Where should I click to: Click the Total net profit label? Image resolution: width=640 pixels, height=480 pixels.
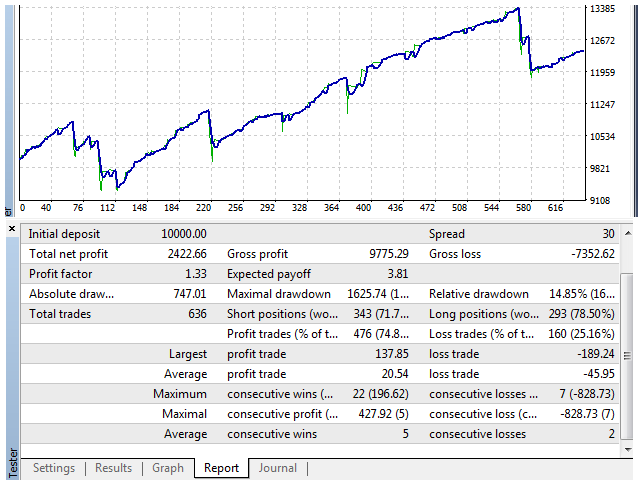[68, 254]
